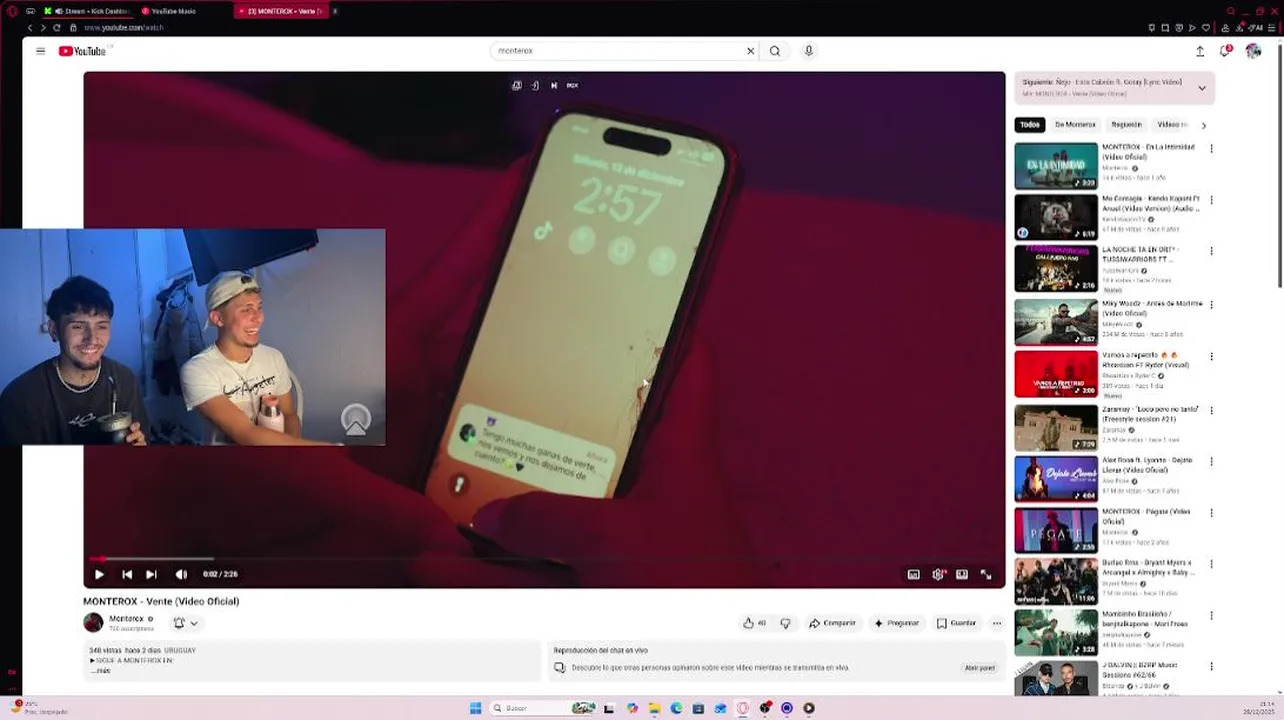Clear the search box text
The height and width of the screenshot is (720, 1284).
click(750, 51)
